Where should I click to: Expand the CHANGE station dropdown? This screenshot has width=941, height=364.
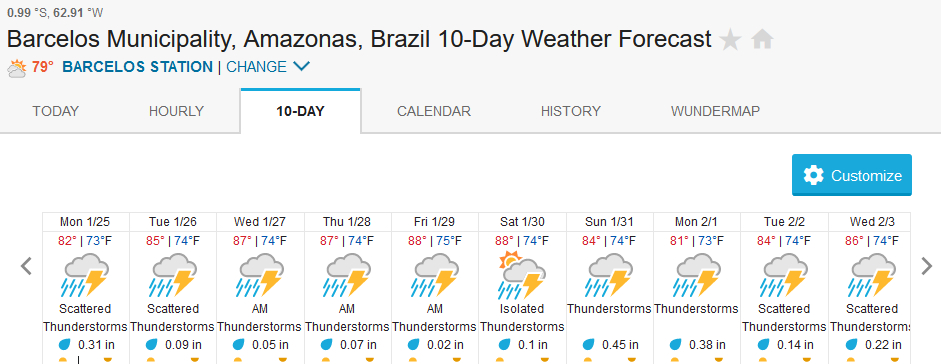[268, 67]
